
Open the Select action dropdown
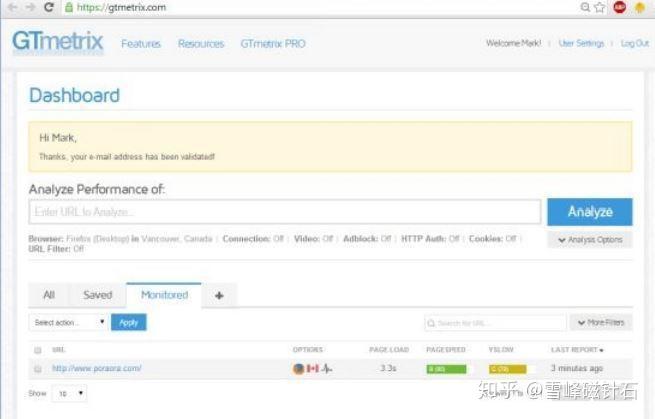tap(68, 323)
